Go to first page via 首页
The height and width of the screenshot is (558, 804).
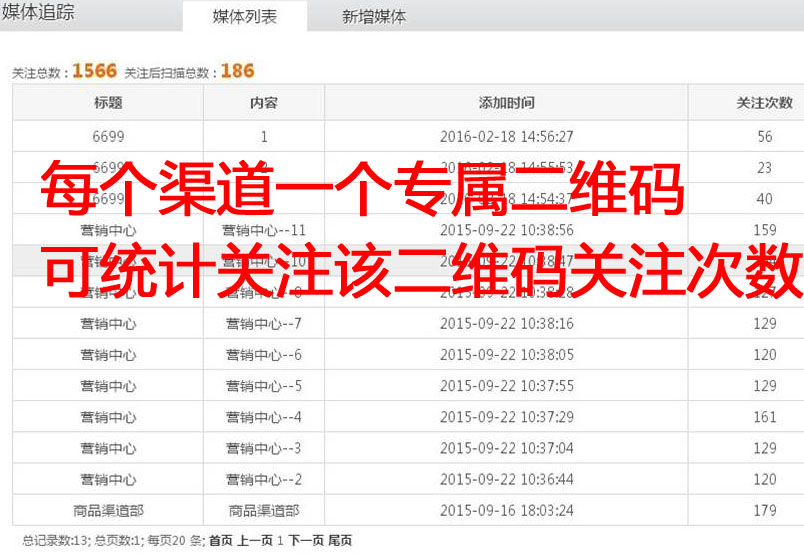click(220, 541)
